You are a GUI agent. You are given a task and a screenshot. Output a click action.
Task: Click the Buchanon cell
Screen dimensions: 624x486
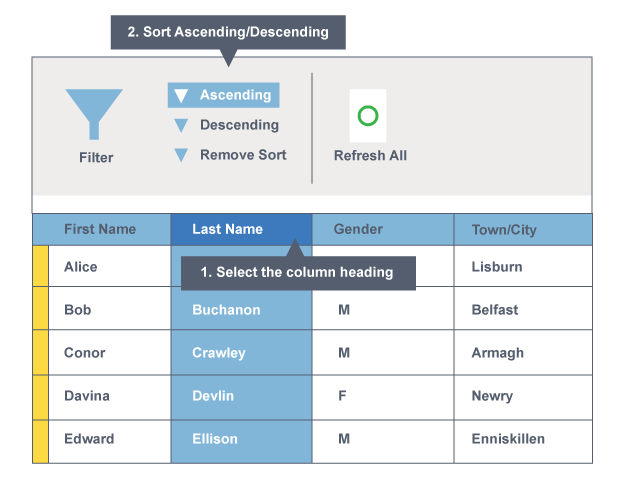[226, 310]
